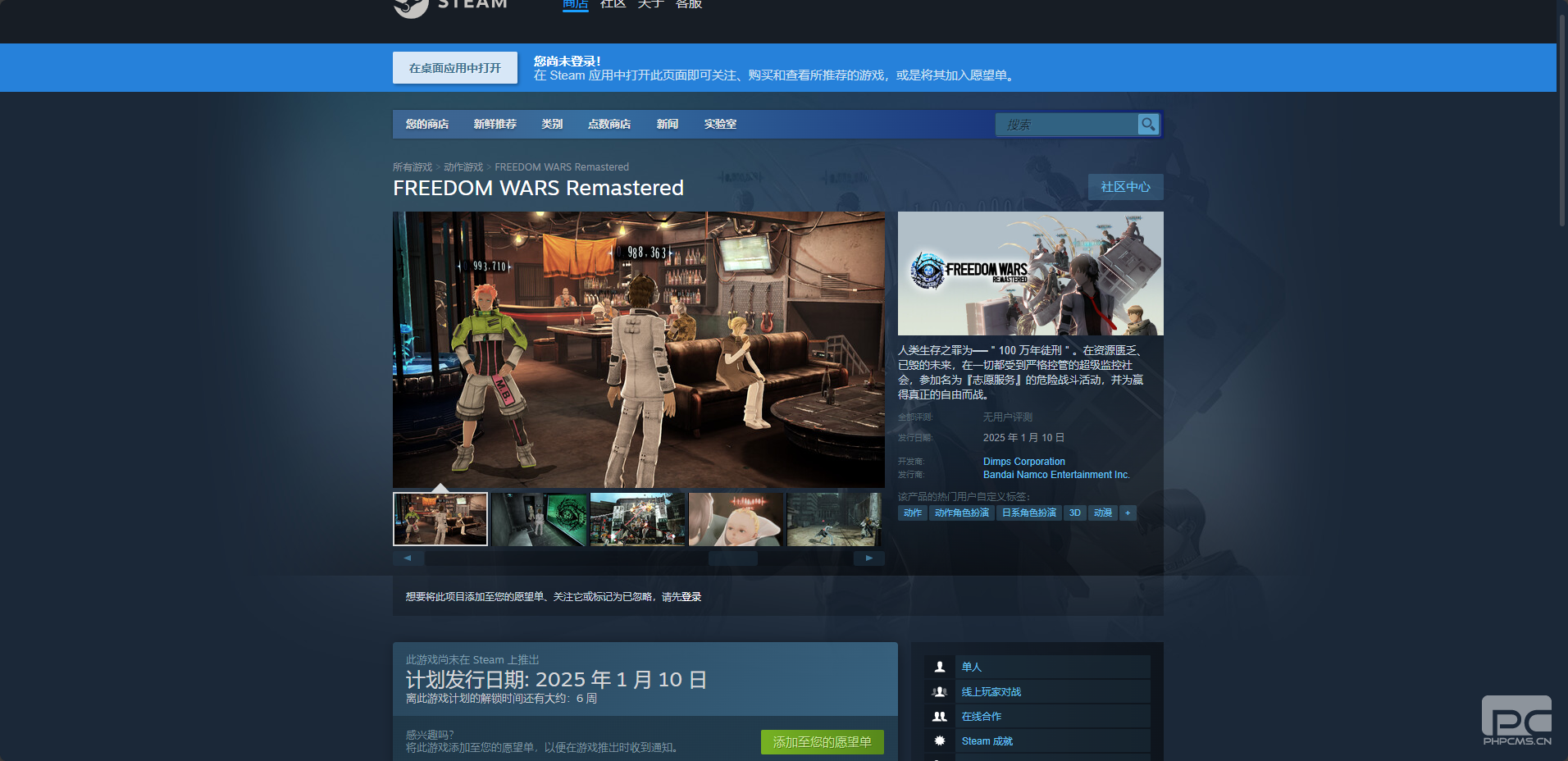Click the main screenshot preview image

(639, 350)
